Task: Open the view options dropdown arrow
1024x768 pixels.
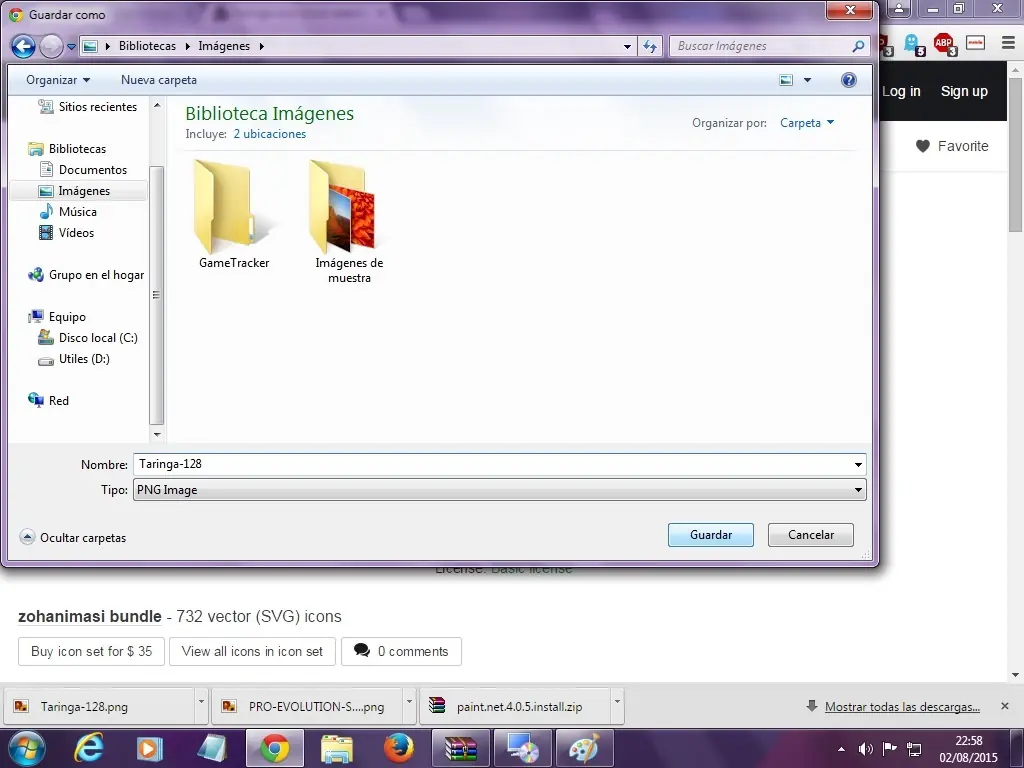Action: point(807,80)
